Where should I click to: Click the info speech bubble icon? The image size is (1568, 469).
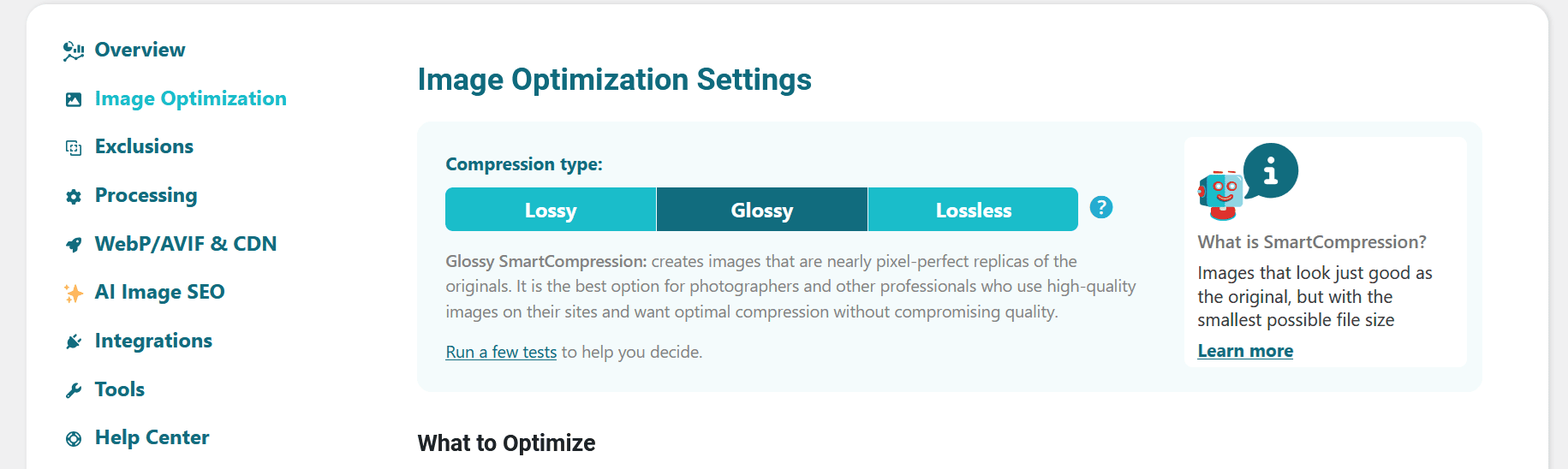click(1271, 170)
